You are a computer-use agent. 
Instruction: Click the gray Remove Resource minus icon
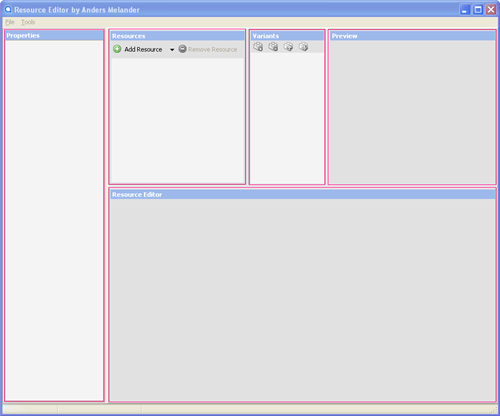coord(182,49)
